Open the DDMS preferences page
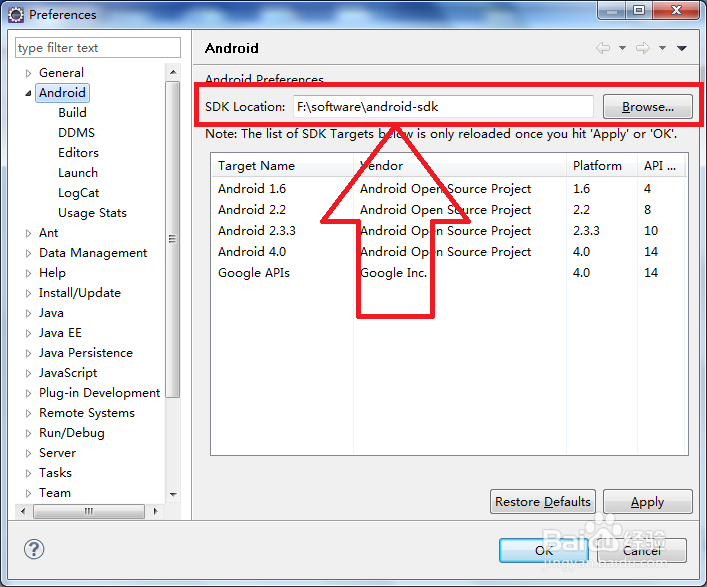 pyautogui.click(x=76, y=133)
